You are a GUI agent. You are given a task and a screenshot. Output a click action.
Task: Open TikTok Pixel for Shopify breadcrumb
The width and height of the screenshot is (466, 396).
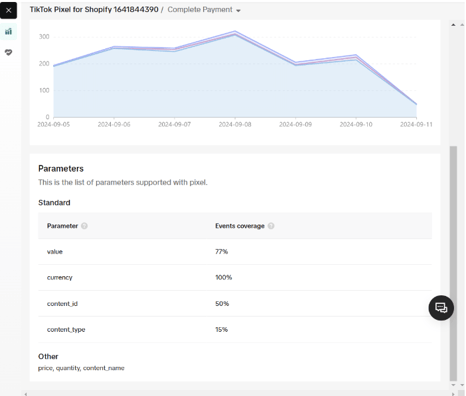click(x=94, y=9)
